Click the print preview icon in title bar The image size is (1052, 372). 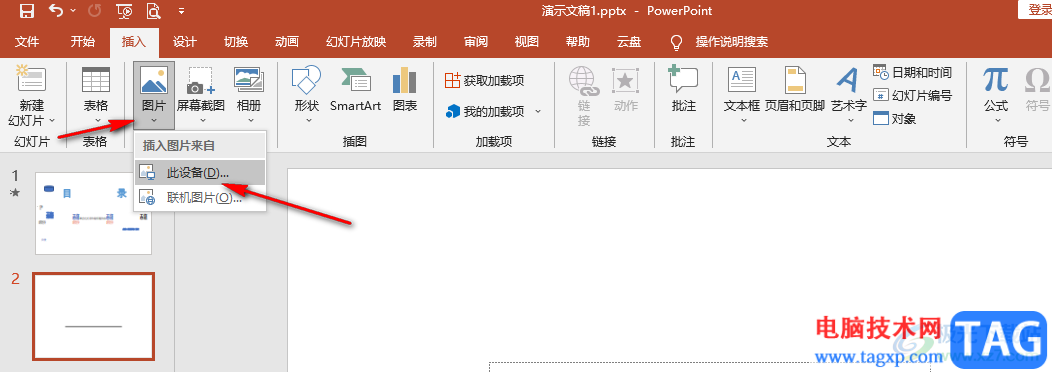coord(154,11)
